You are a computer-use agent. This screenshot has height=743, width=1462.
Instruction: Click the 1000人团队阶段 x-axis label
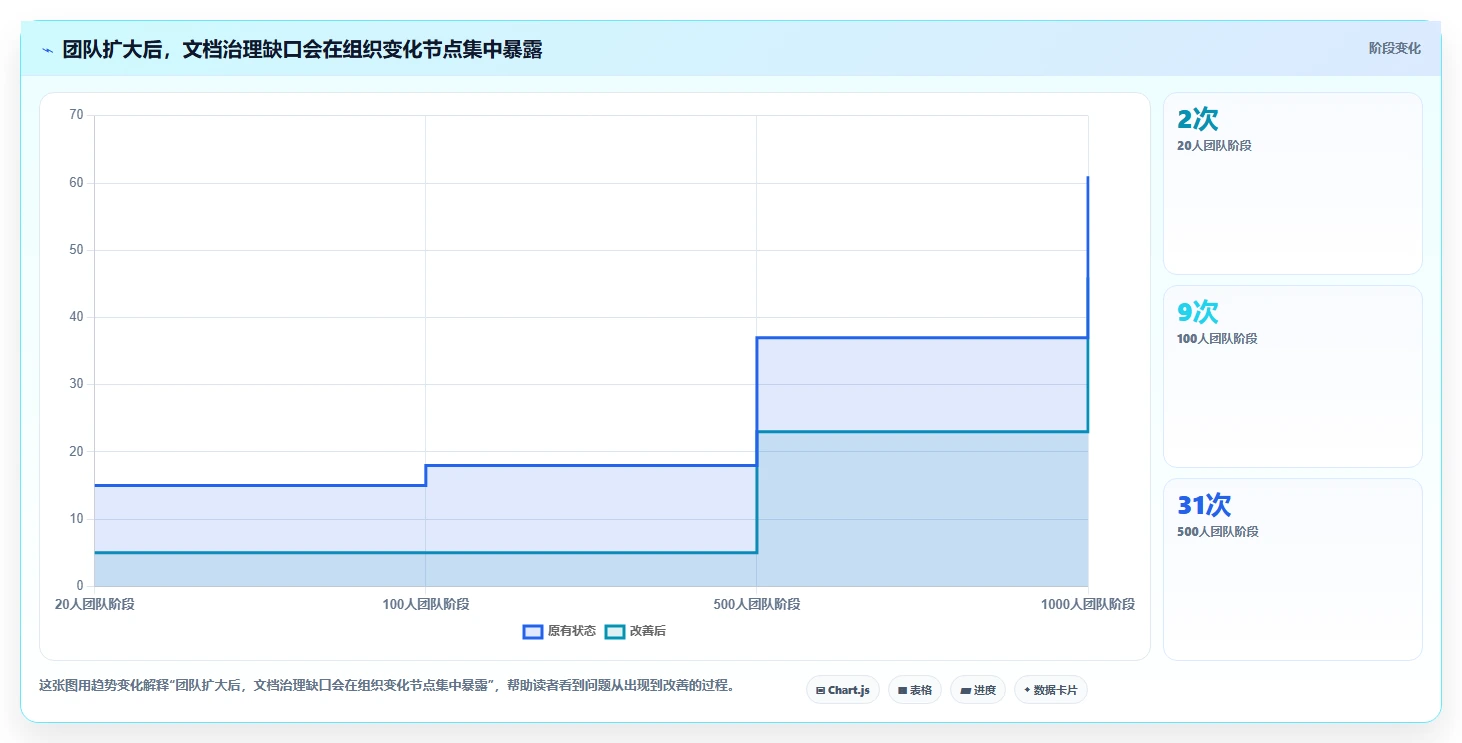[1087, 604]
